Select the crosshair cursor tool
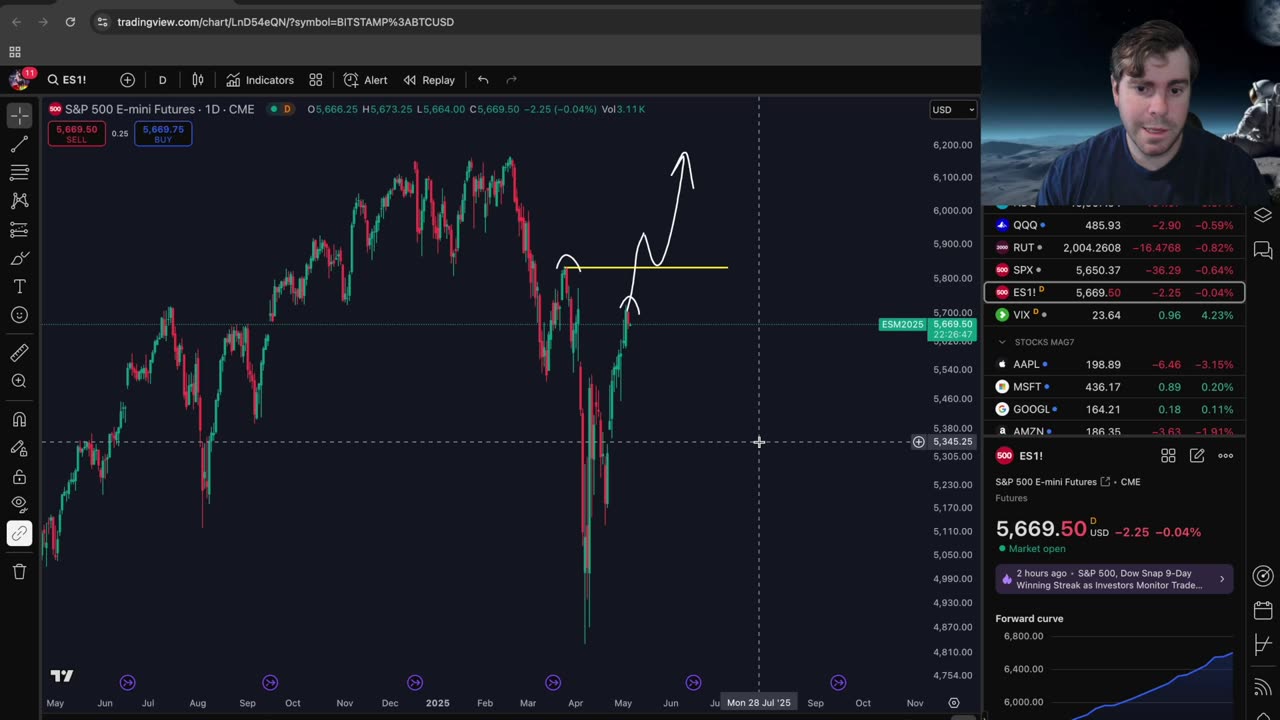The width and height of the screenshot is (1280, 720). tap(19, 116)
